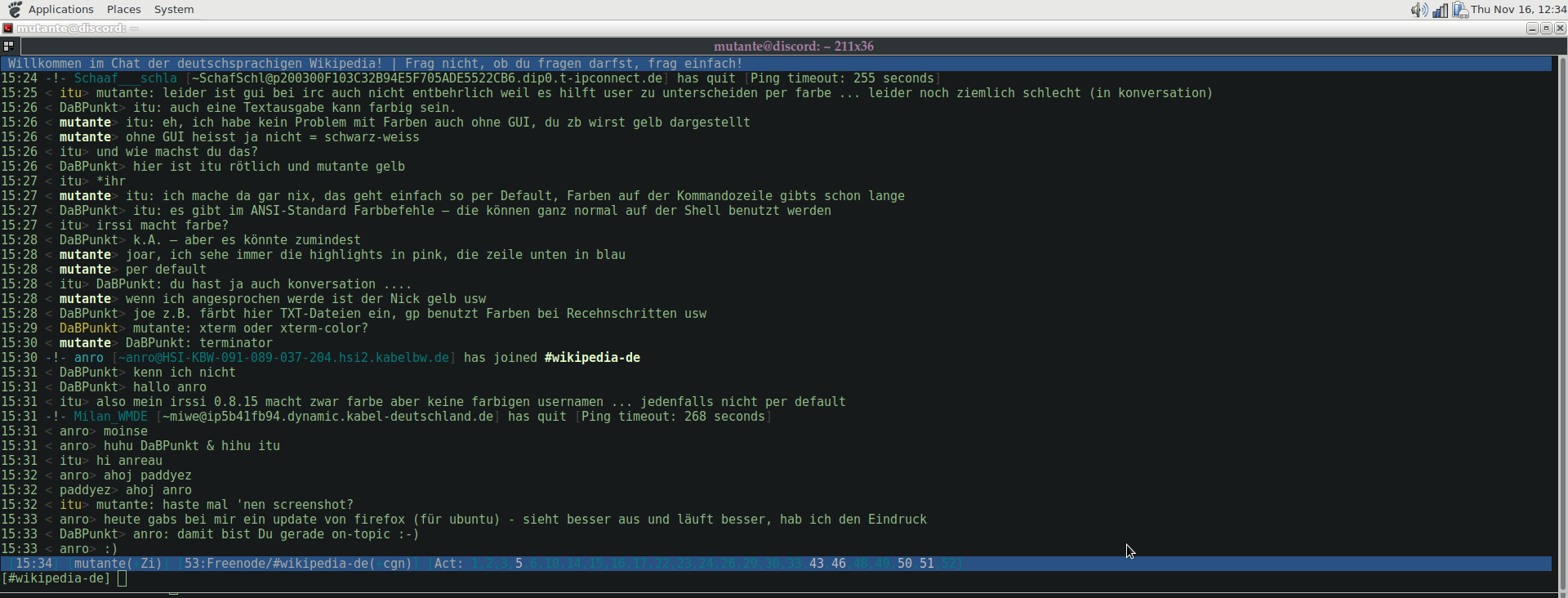Click the status bar time 15:34
This screenshot has height=598, width=1568.
pos(33,564)
